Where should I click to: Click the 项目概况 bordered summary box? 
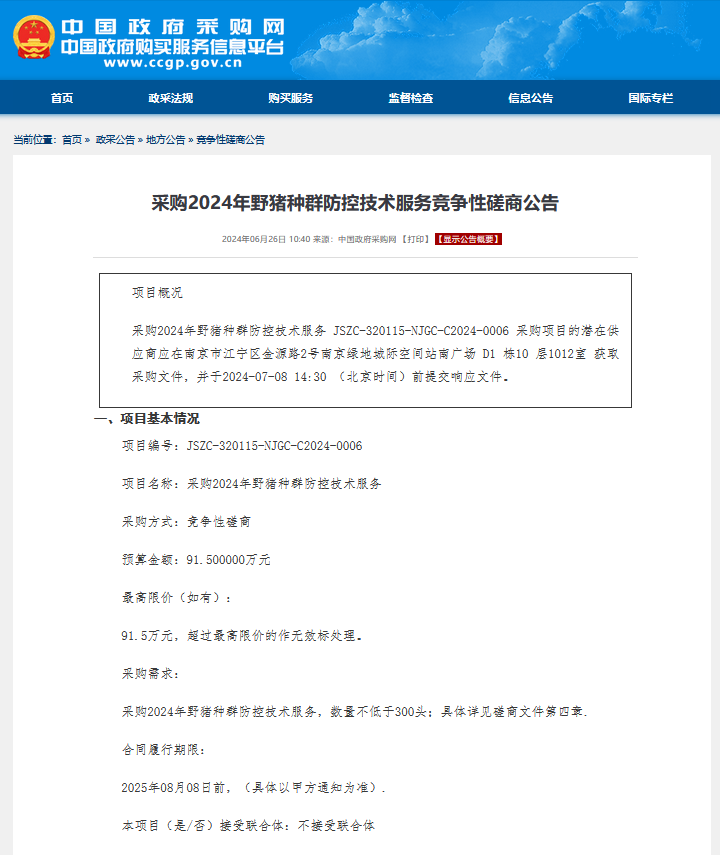pyautogui.click(x=365, y=340)
